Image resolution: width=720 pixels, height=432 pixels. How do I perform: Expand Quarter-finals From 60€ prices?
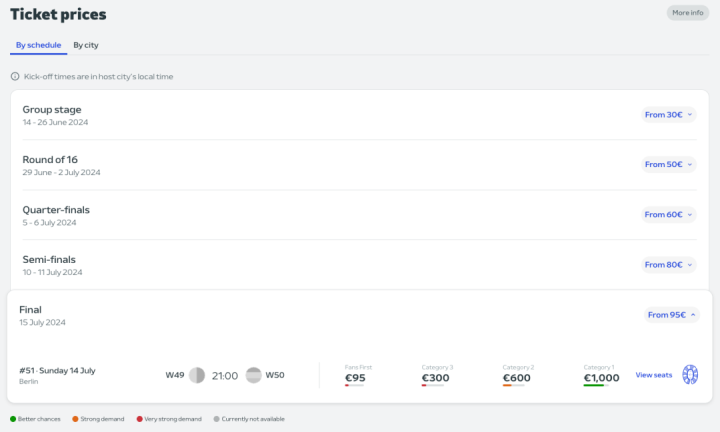pyautogui.click(x=669, y=214)
